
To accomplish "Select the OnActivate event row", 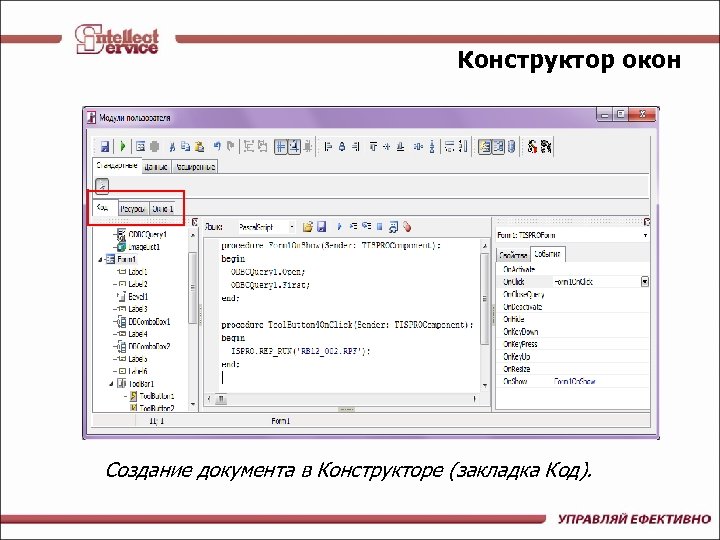I will coord(573,269).
